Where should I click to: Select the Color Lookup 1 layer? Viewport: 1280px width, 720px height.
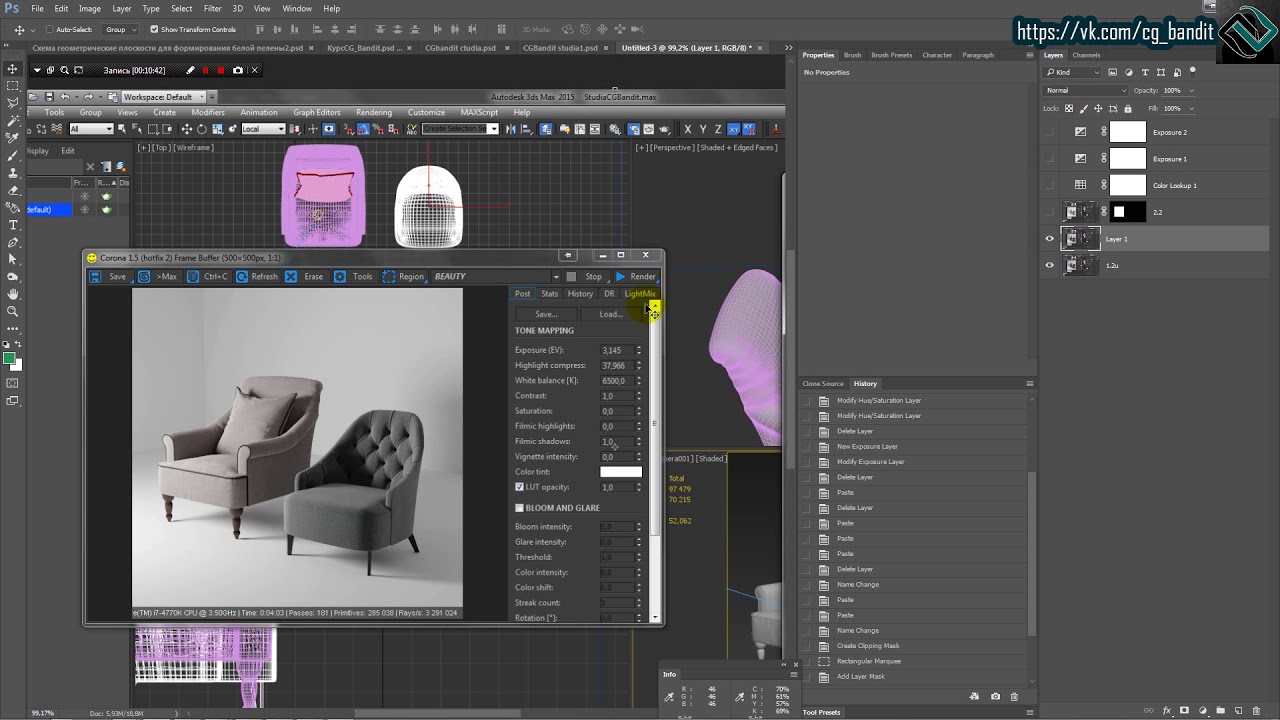pos(1174,185)
